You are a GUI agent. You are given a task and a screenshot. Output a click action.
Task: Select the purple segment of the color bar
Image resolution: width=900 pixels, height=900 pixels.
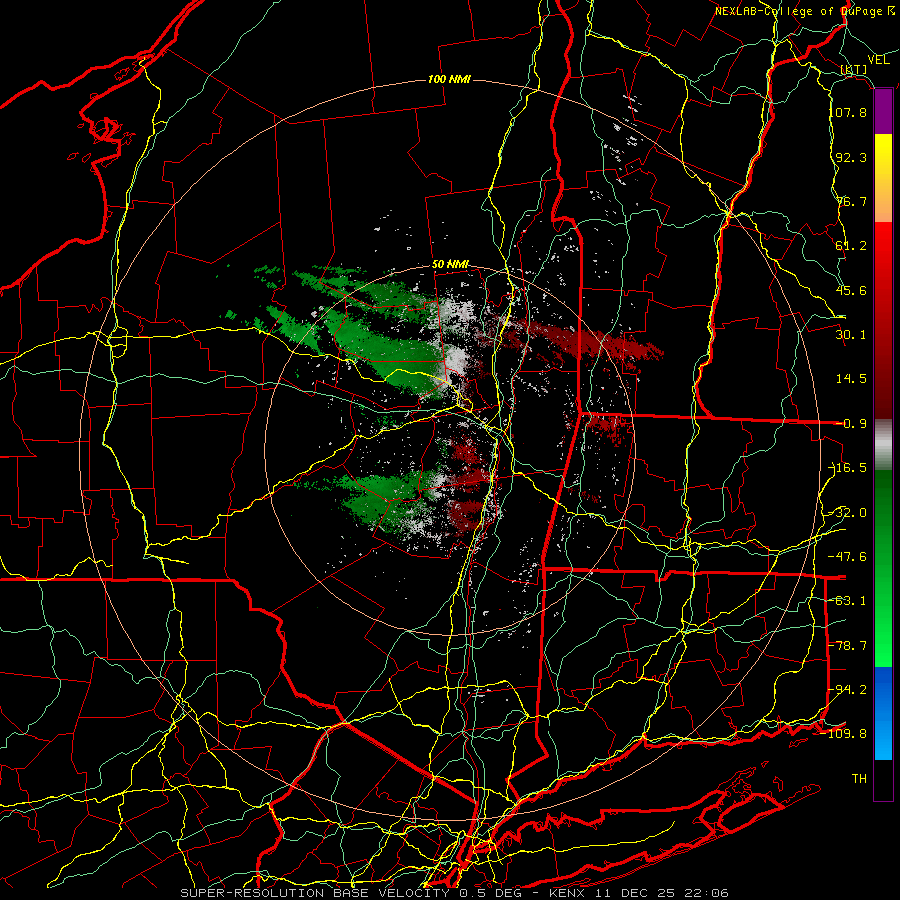point(883,112)
